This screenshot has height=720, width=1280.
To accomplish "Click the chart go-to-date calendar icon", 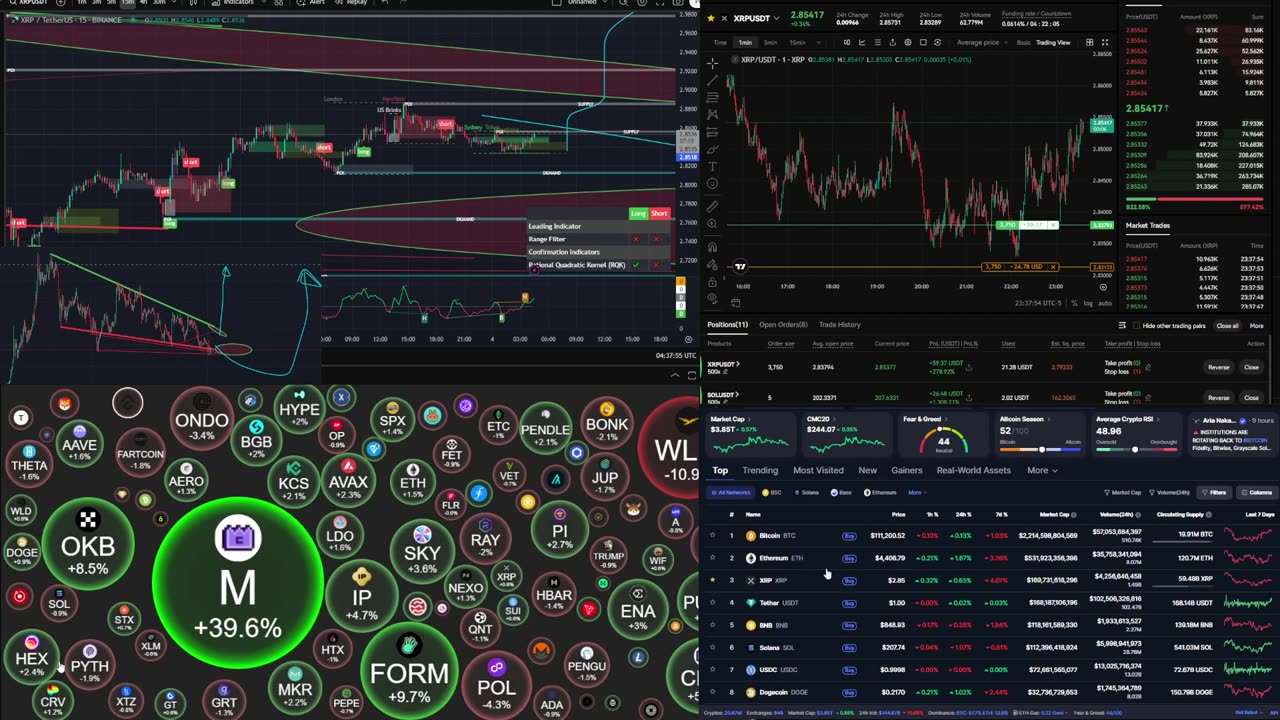I will click(736, 302).
